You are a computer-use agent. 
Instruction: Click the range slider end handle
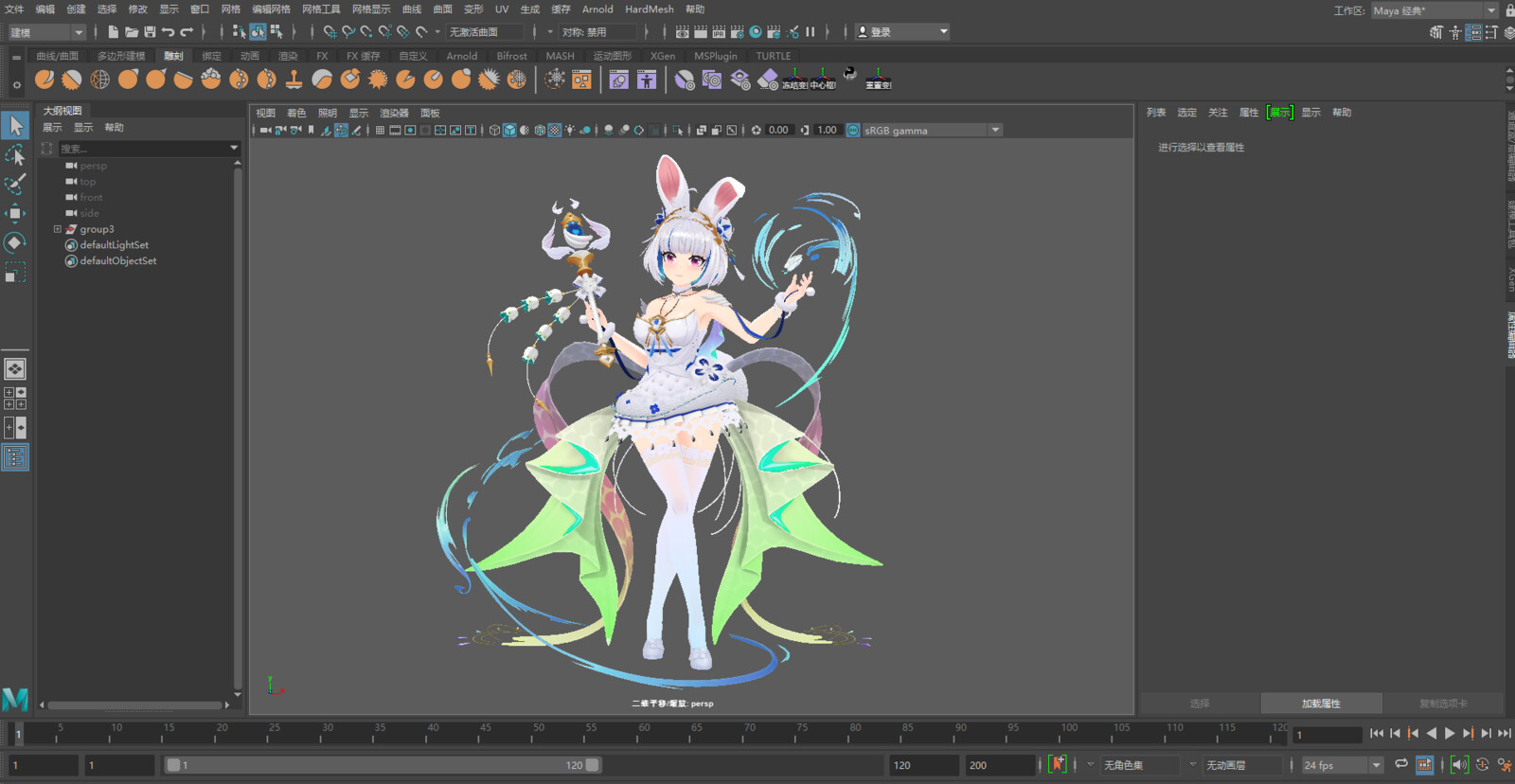(x=593, y=765)
